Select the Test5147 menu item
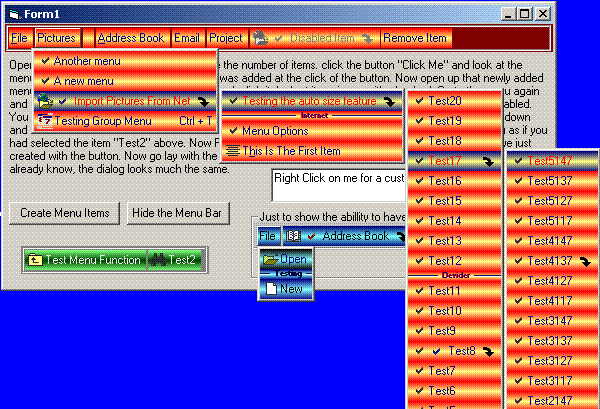 (553, 161)
